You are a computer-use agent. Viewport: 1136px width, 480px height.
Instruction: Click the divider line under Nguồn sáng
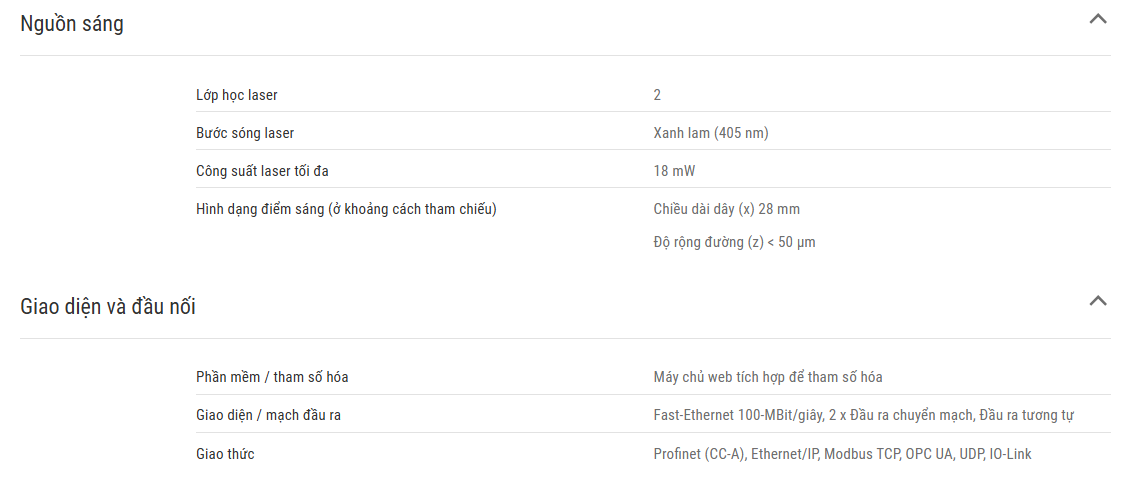(x=565, y=55)
